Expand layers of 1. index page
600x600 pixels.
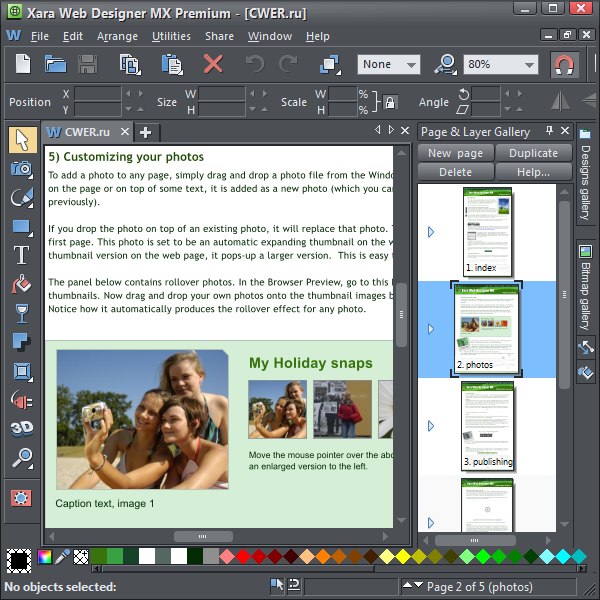click(x=431, y=232)
